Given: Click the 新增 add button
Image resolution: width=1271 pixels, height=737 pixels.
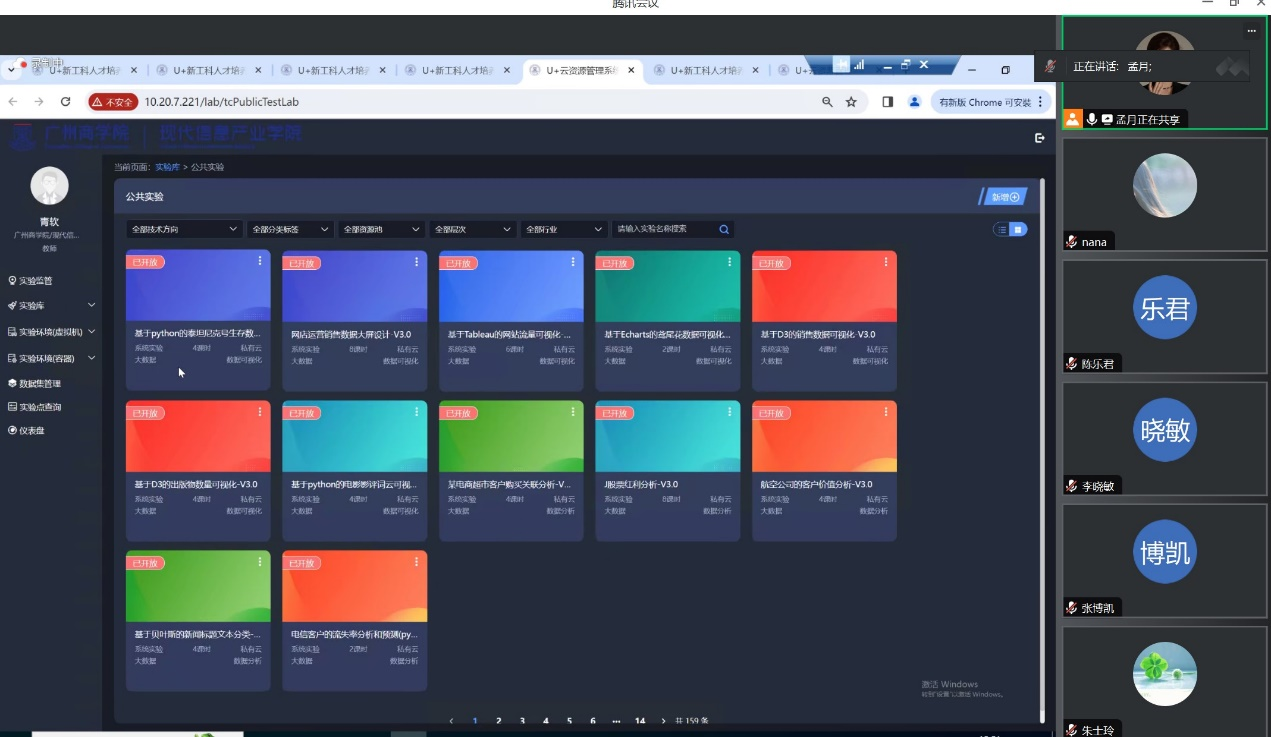Looking at the screenshot, I should coord(1004,197).
